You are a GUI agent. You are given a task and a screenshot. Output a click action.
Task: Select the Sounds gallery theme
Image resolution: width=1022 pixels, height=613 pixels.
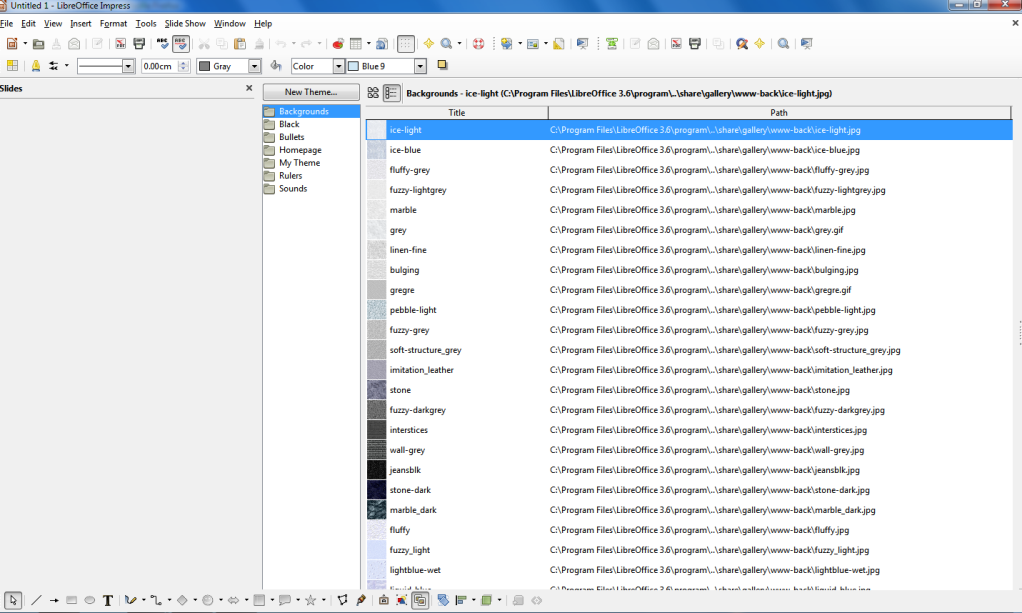pyautogui.click(x=293, y=188)
